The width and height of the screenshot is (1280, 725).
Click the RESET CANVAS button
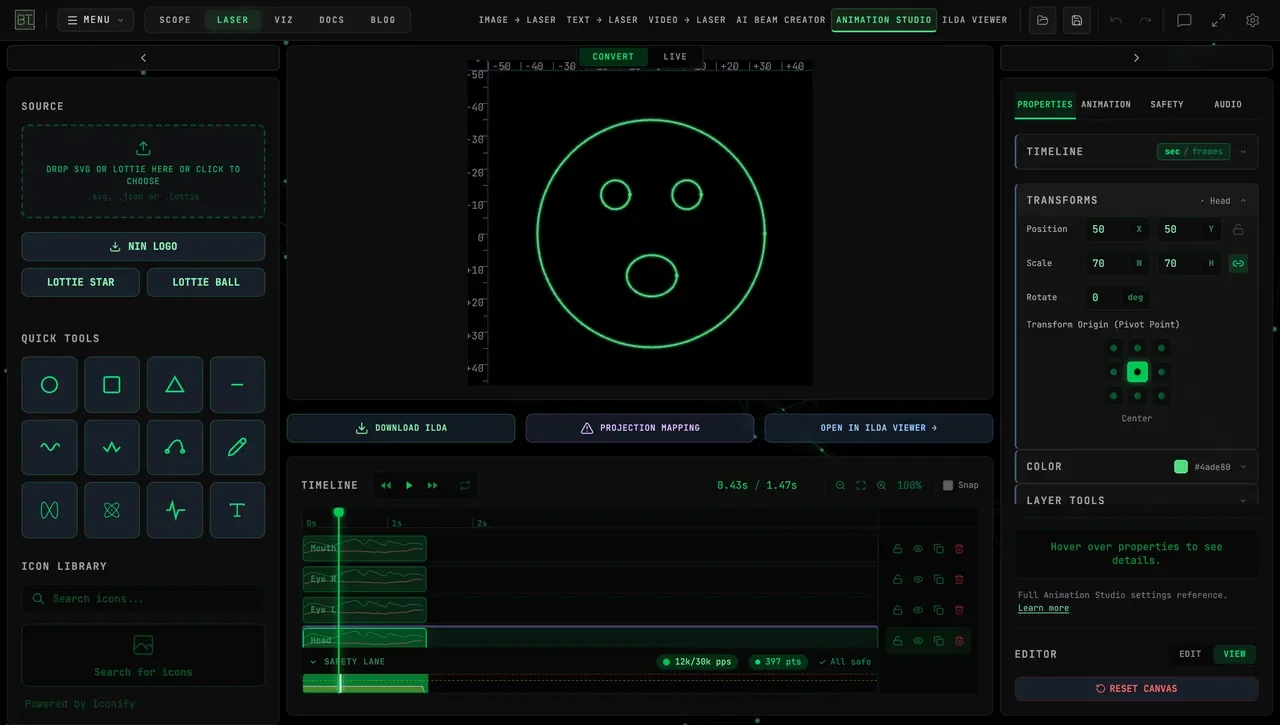1136,689
